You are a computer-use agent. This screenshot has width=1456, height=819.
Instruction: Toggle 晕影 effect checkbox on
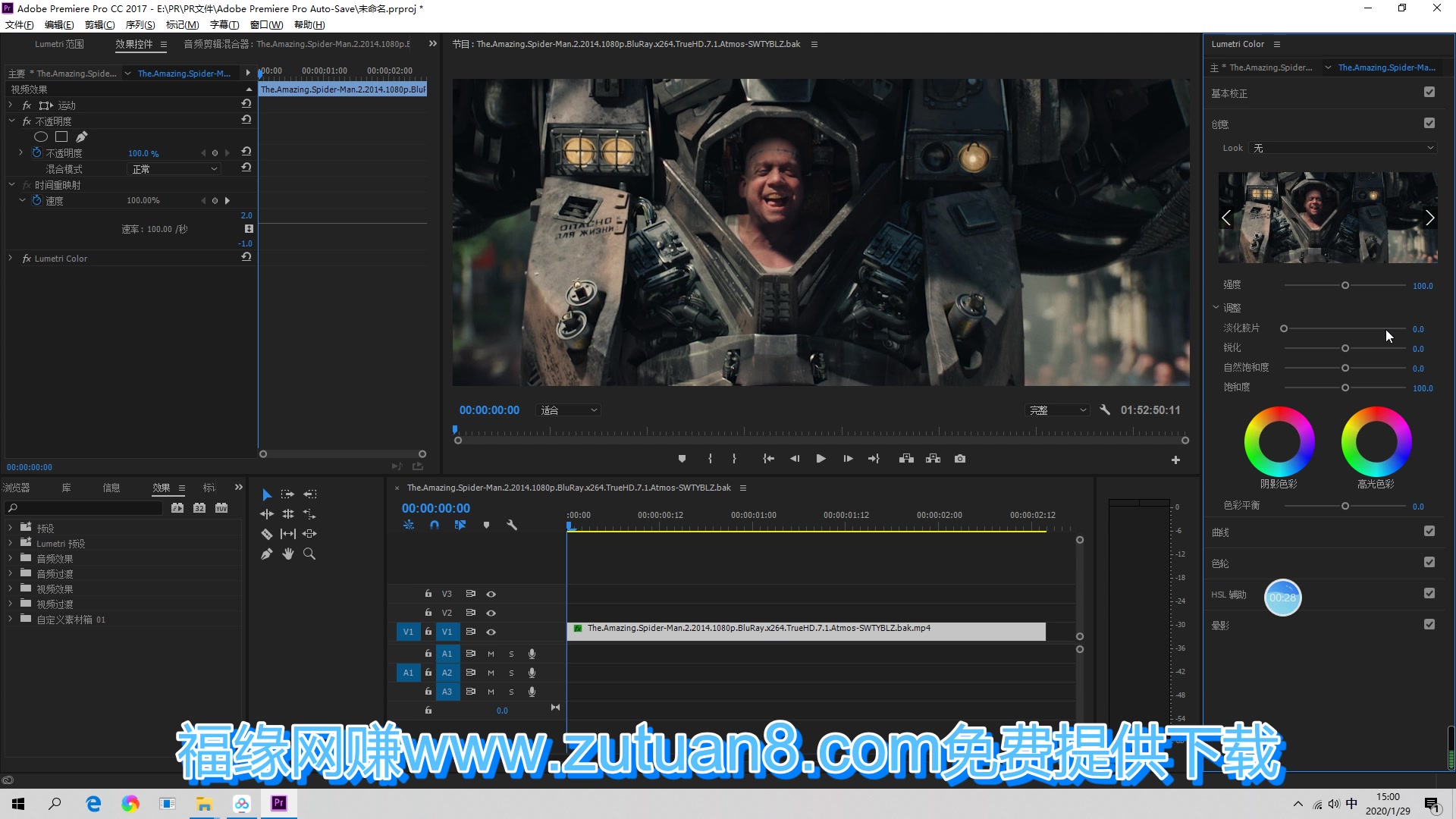coord(1431,624)
